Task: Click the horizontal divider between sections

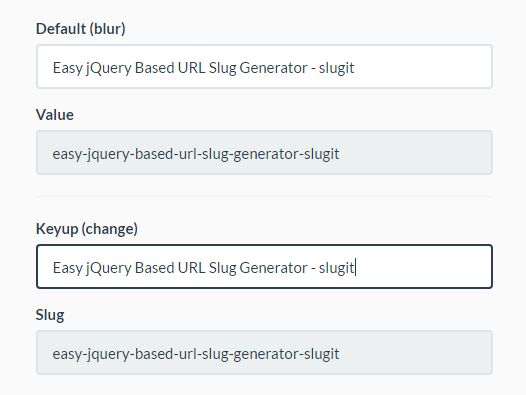Action: tap(264, 197)
